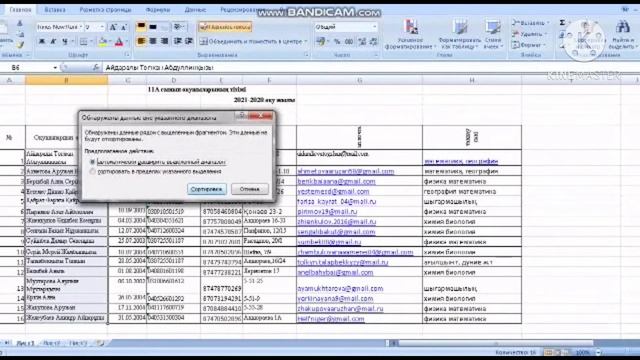Click the Percent Style icon
This screenshot has width=640, height=360.
click(337, 42)
